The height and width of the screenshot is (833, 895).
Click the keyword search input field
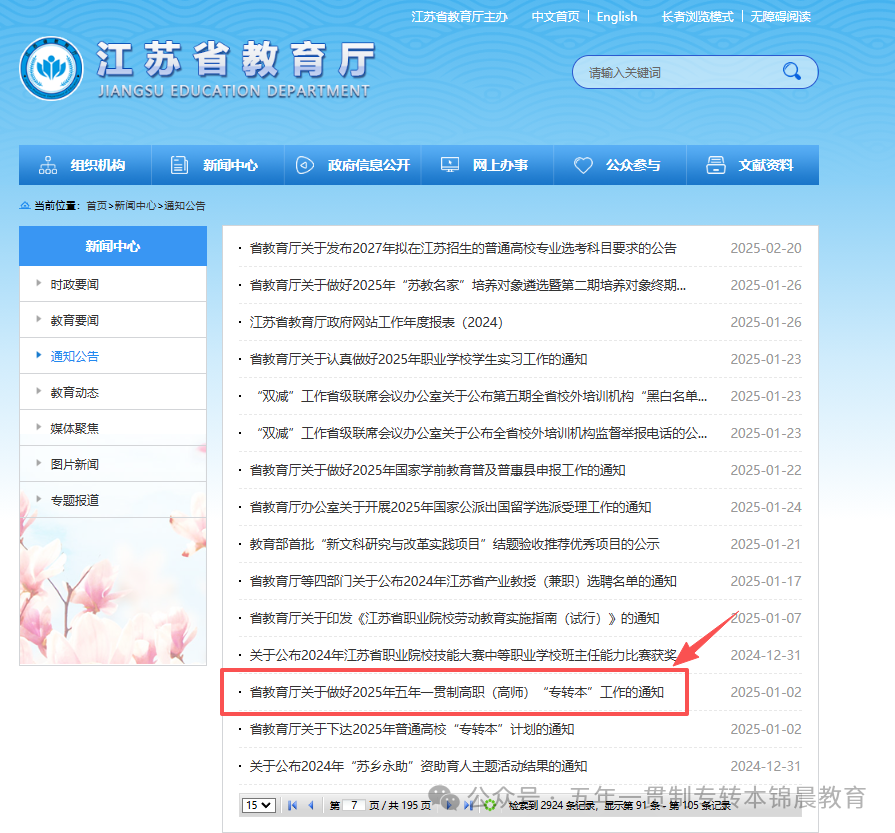pyautogui.click(x=675, y=72)
